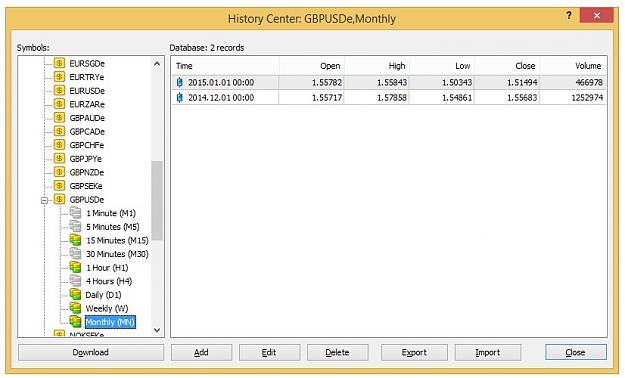Click the Export button
Screen dimensions: 625x378
(414, 352)
